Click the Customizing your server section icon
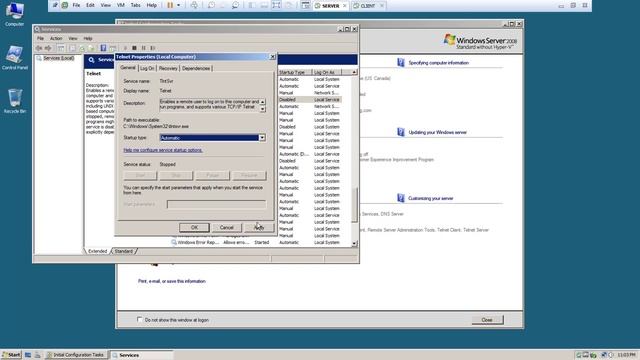 [x=401, y=198]
